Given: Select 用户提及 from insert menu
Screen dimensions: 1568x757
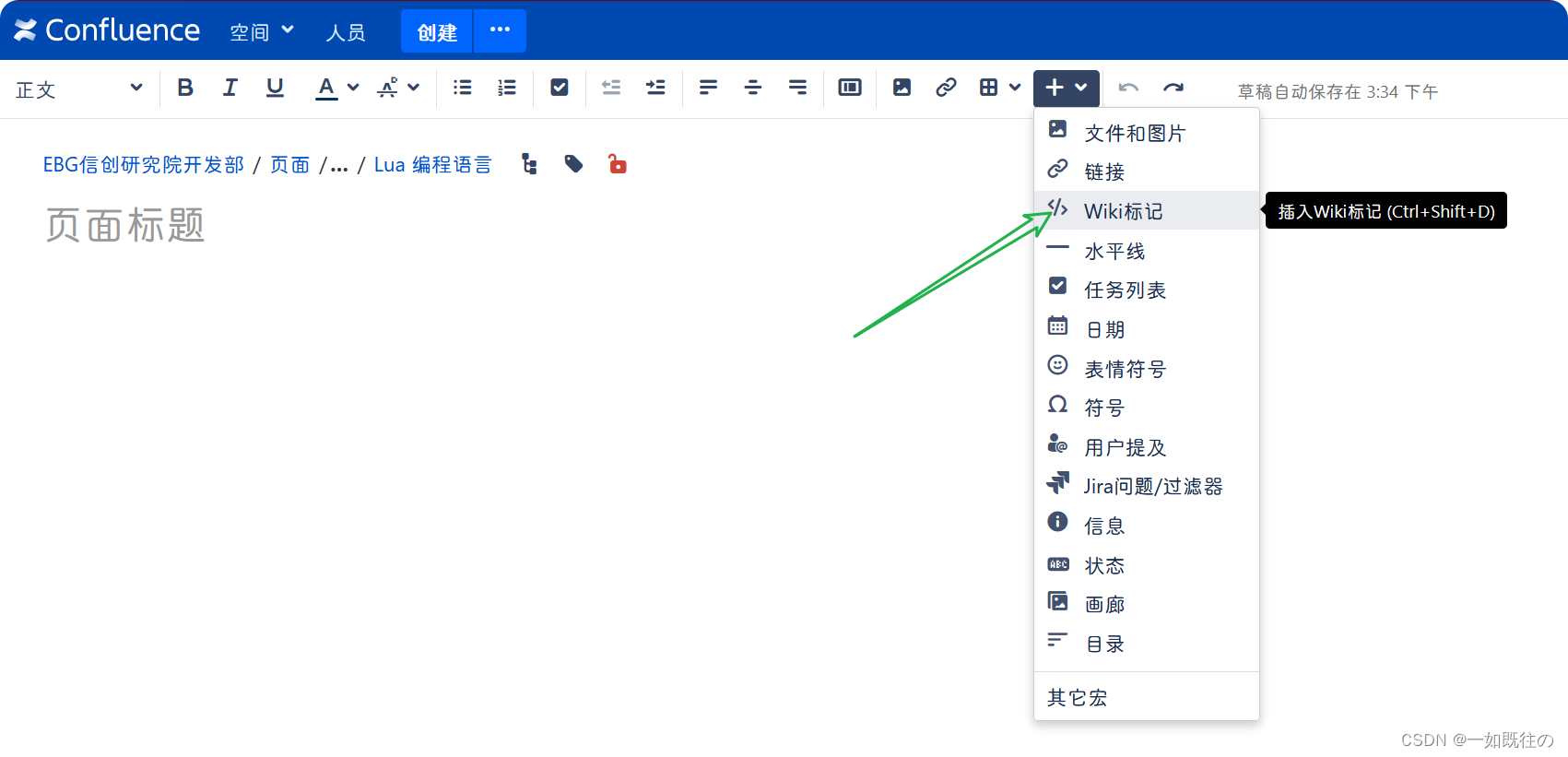Looking at the screenshot, I should click(1147, 447).
